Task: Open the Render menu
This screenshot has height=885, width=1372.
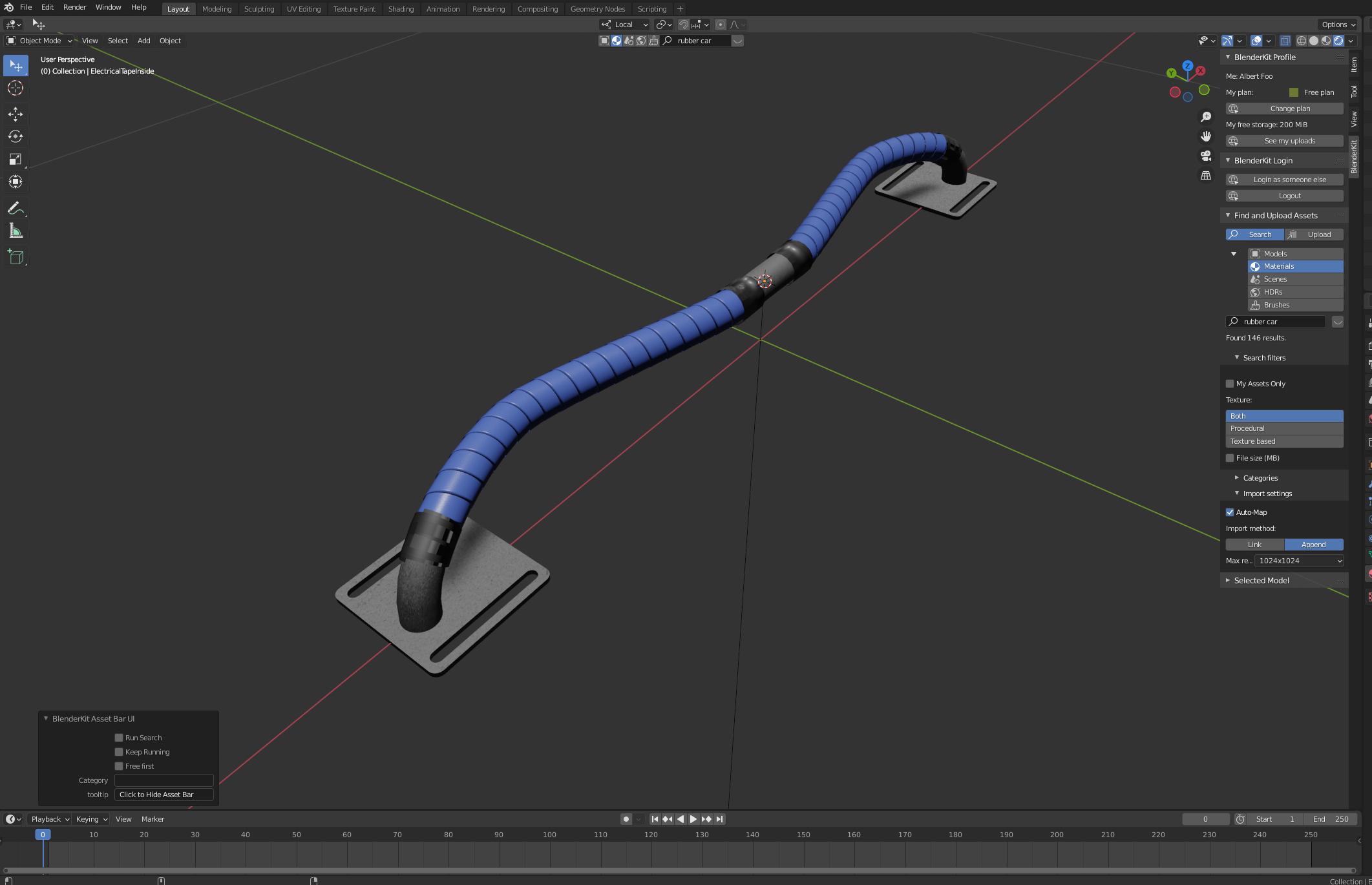Action: point(74,7)
